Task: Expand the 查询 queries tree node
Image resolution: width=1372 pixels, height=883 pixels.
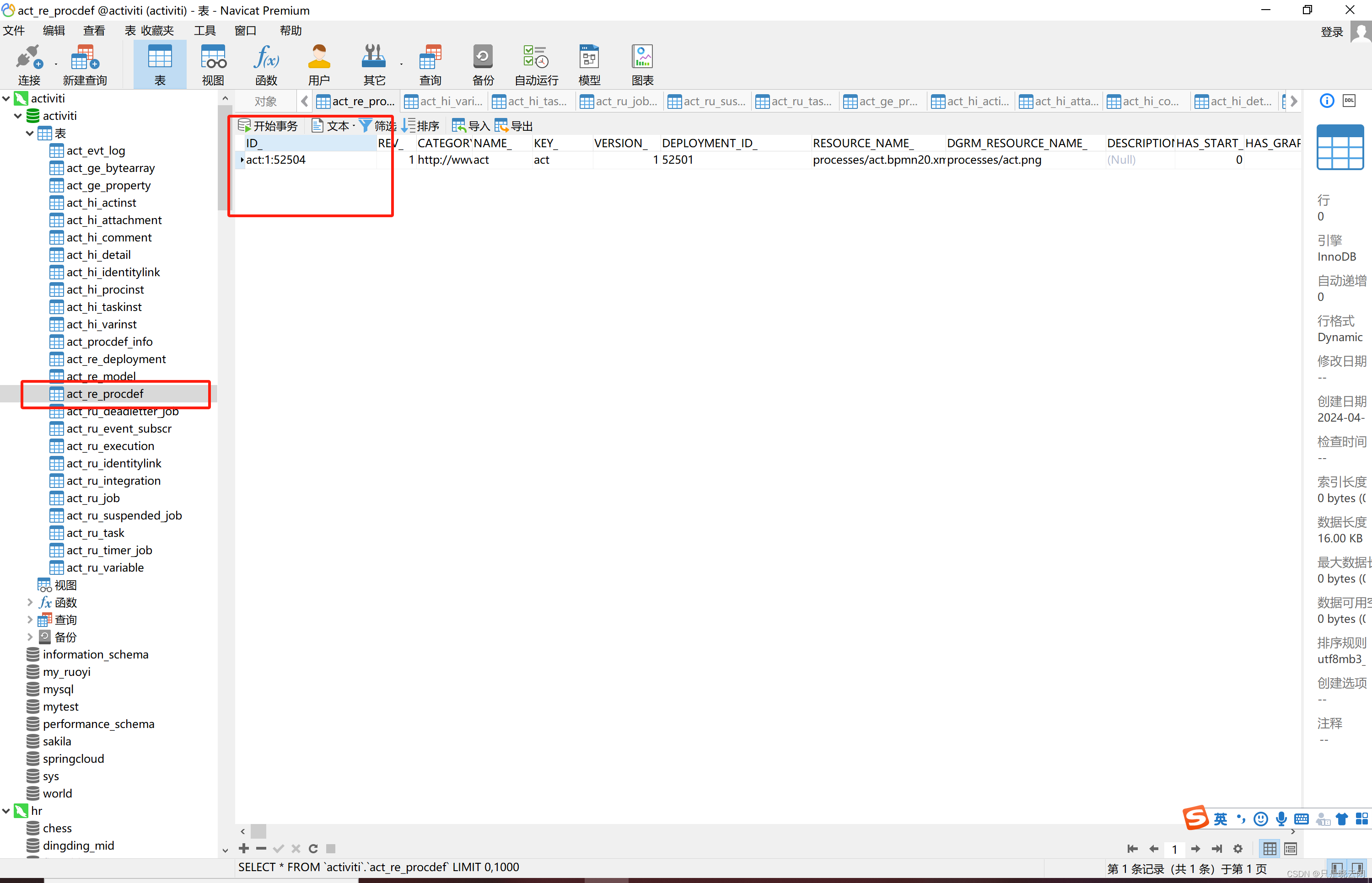Action: click(30, 620)
